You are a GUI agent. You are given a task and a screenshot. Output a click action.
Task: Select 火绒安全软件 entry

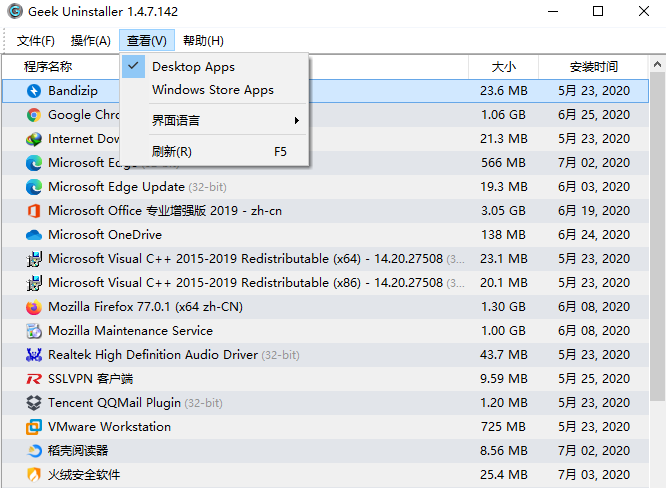click(x=325, y=475)
